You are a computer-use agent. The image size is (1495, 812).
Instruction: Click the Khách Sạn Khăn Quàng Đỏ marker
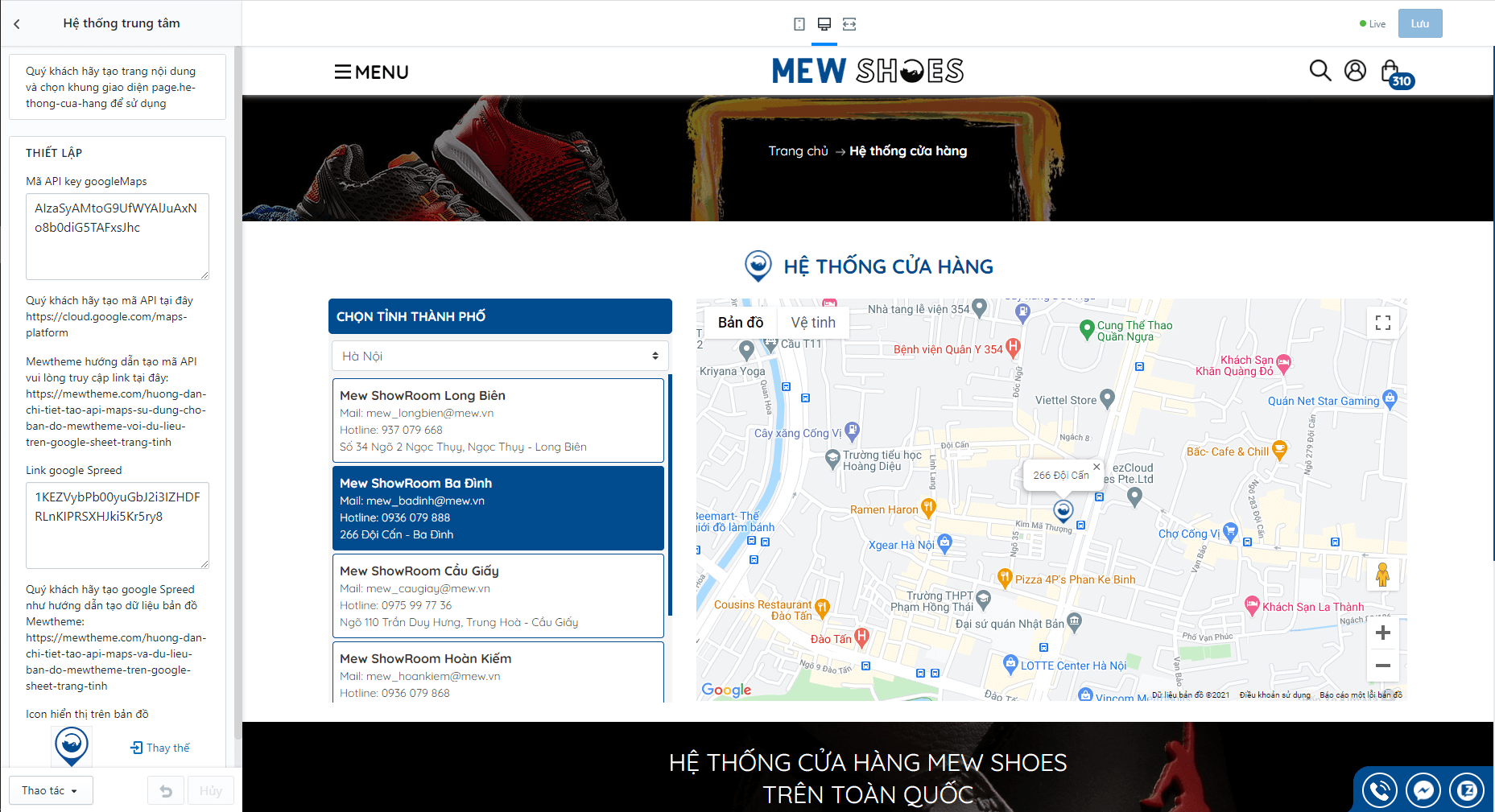pos(1283,363)
